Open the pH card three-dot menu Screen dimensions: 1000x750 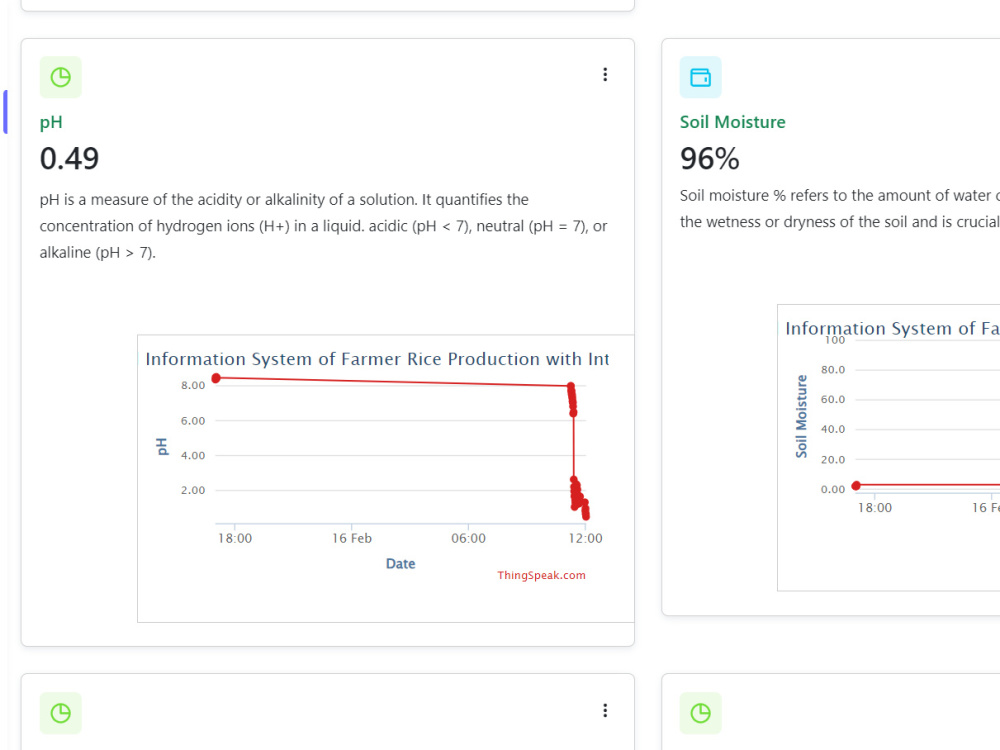point(605,75)
